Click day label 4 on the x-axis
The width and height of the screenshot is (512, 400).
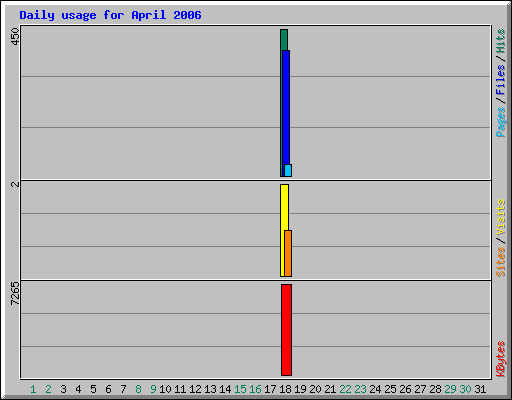pyautogui.click(x=78, y=389)
